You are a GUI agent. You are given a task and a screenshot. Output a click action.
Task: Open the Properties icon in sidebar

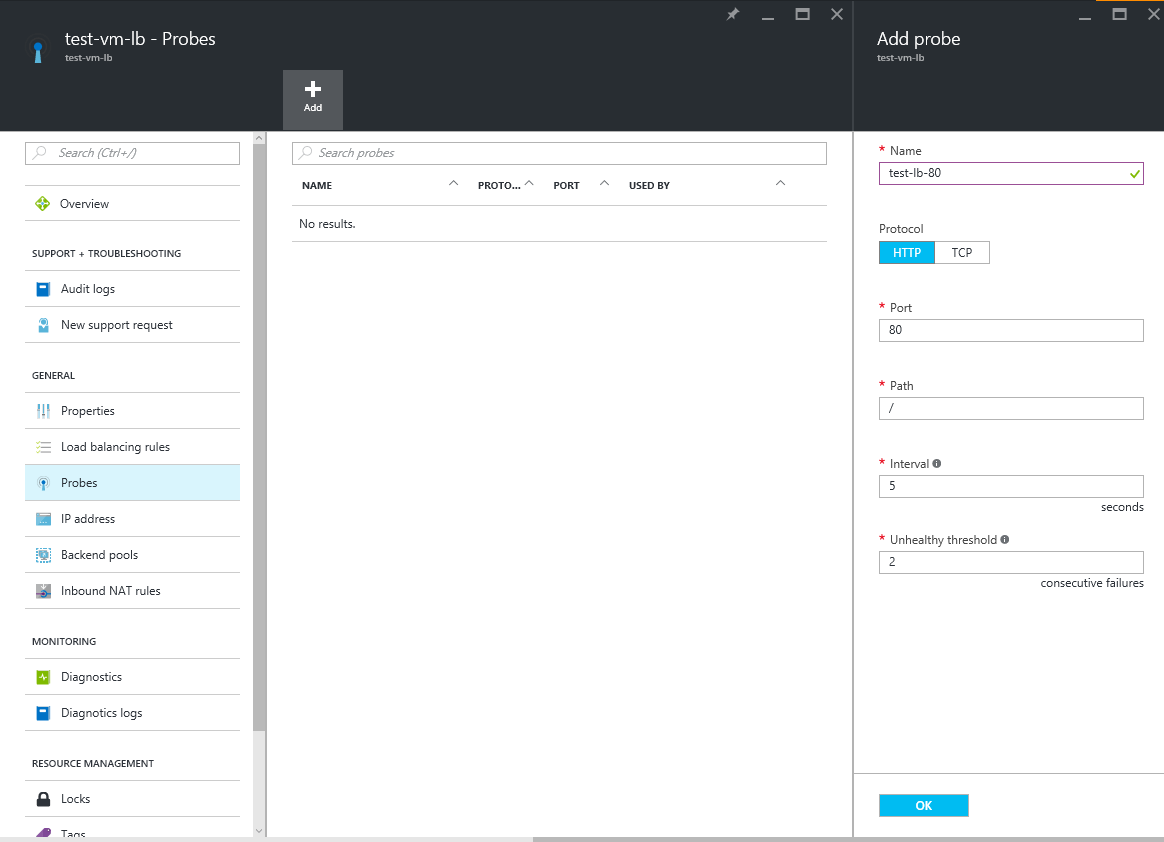tap(43, 411)
